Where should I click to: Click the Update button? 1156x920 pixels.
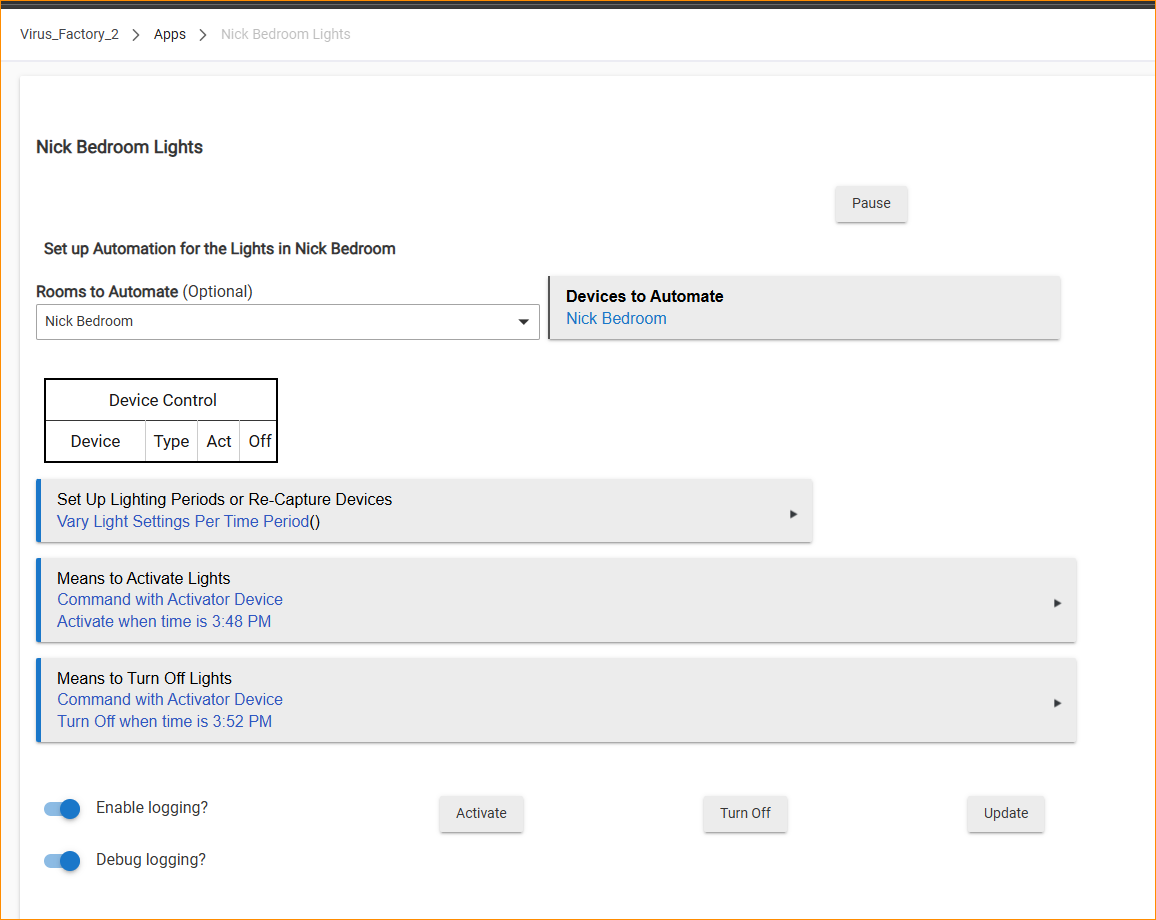[1005, 813]
